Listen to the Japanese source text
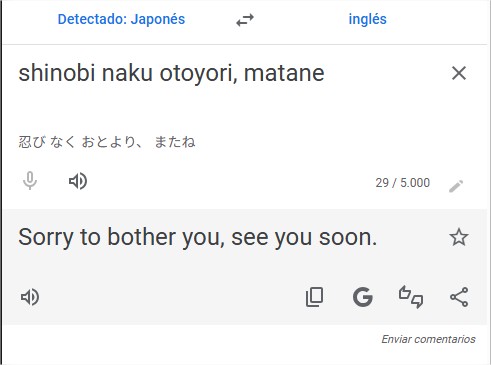Screen dimensions: 491x365 [x=78, y=181]
